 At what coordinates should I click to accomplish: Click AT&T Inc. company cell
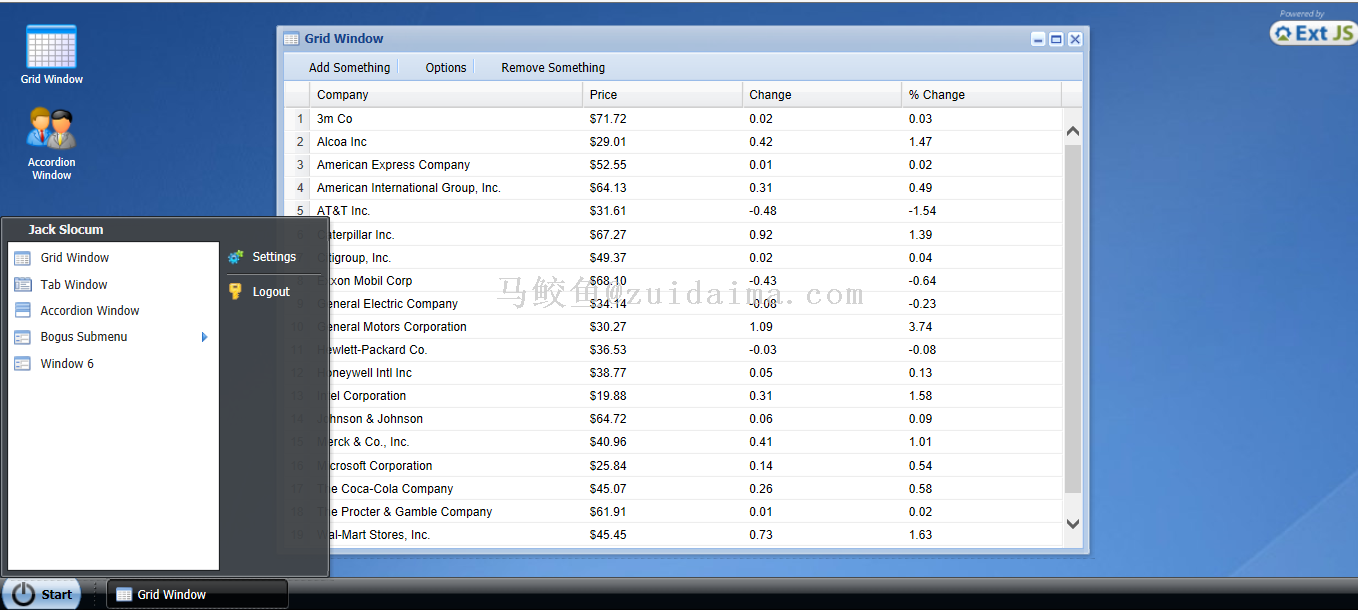coord(446,211)
